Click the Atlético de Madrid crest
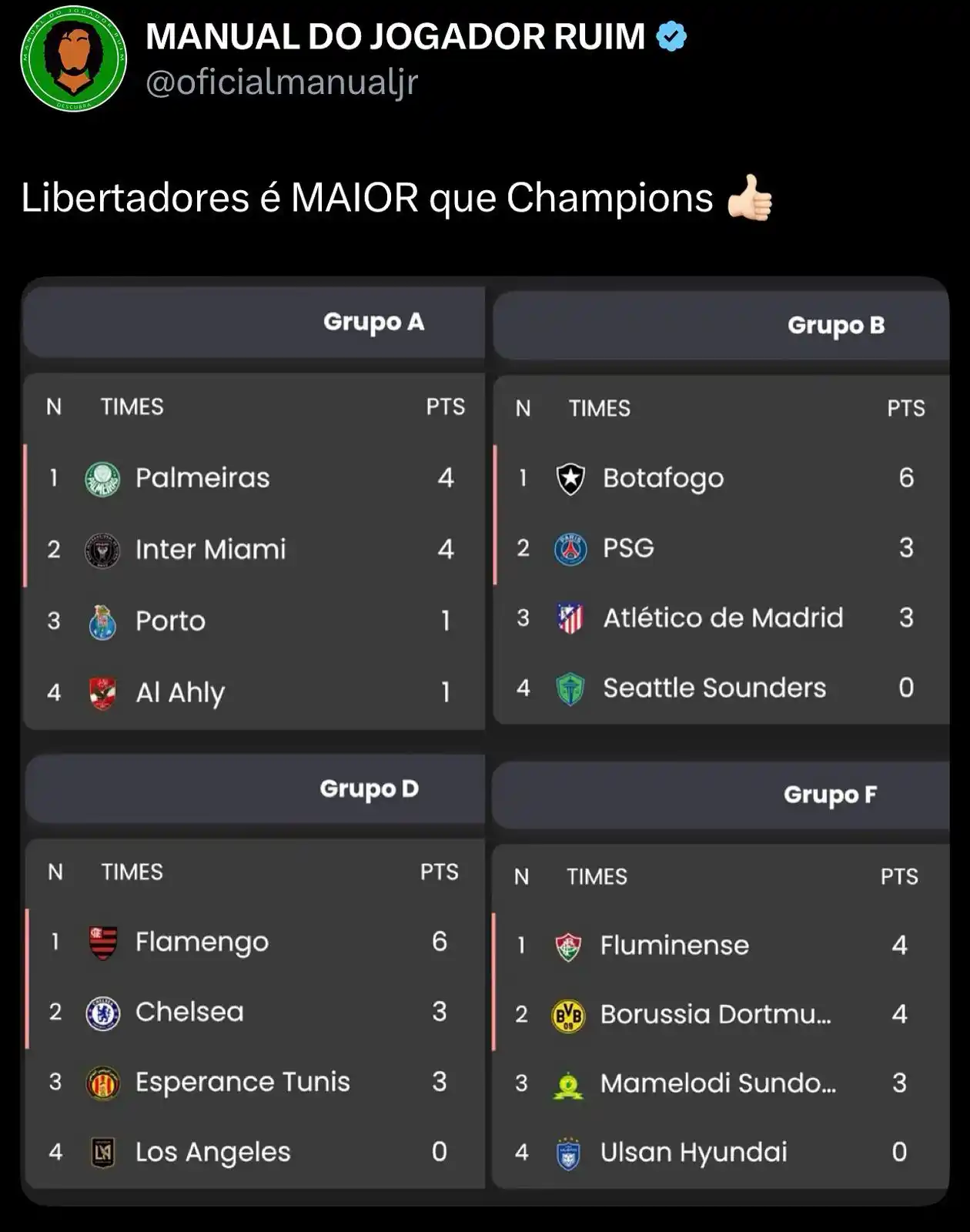This screenshot has height=1232, width=970. pyautogui.click(x=570, y=618)
